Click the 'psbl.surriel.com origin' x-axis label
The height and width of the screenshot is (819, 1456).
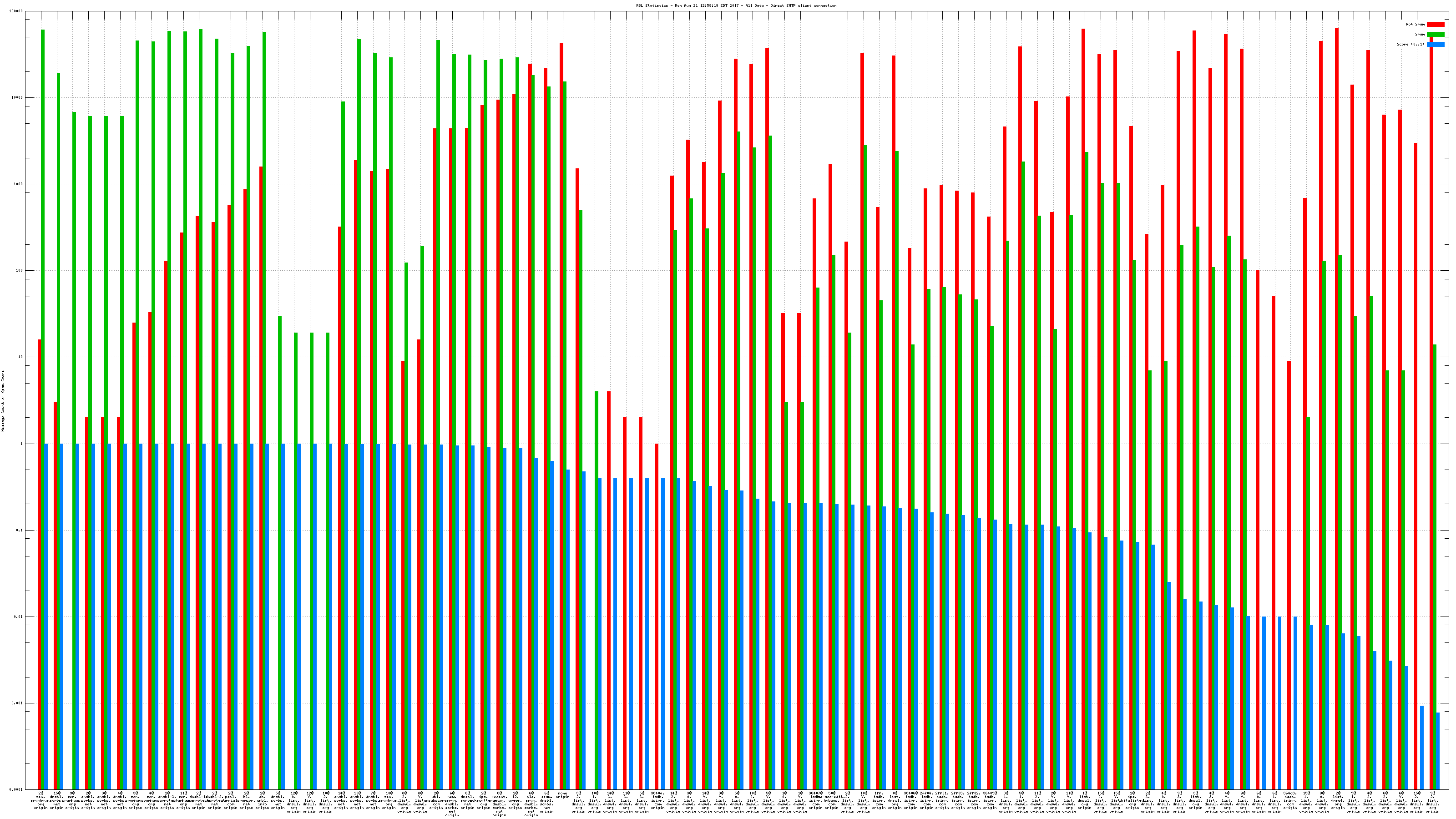(231, 800)
